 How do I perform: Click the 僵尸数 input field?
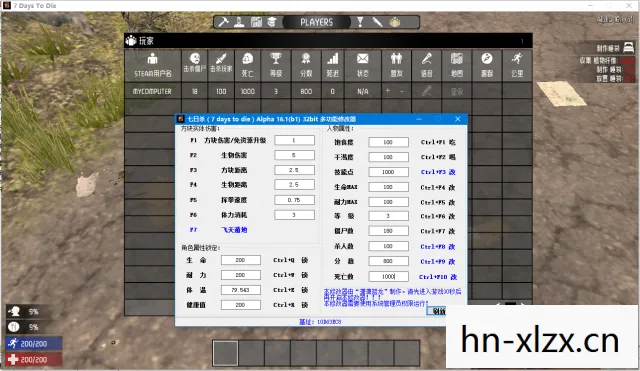[x=388, y=231]
